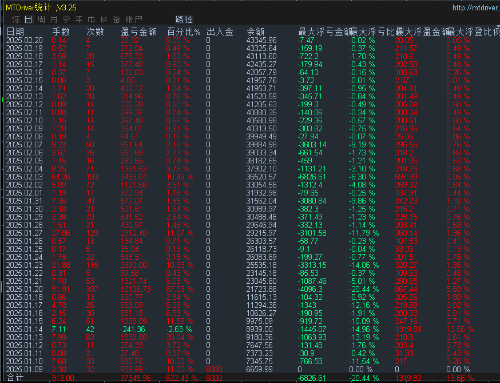Sort by the 日期 column header

click(15, 32)
